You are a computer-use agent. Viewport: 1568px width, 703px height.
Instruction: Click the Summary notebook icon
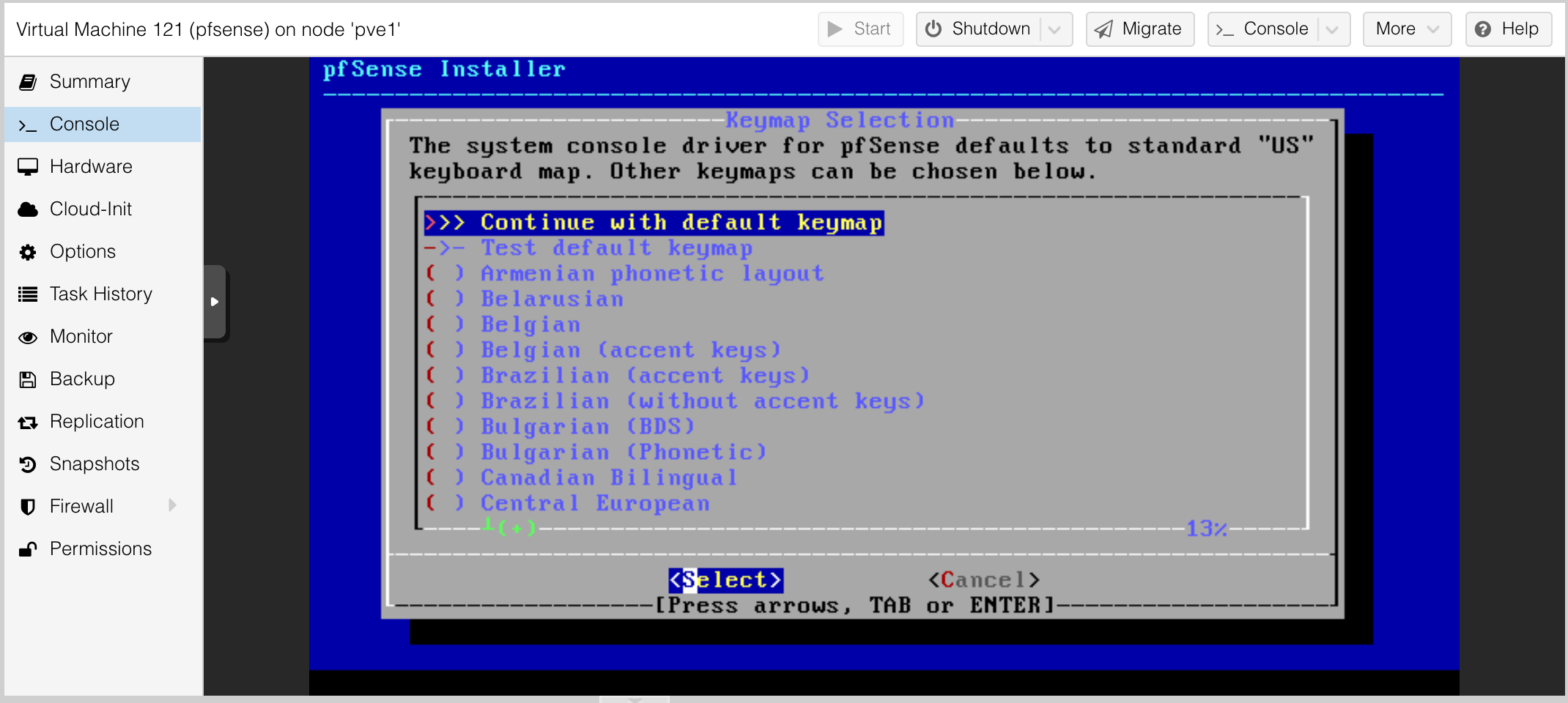28,82
